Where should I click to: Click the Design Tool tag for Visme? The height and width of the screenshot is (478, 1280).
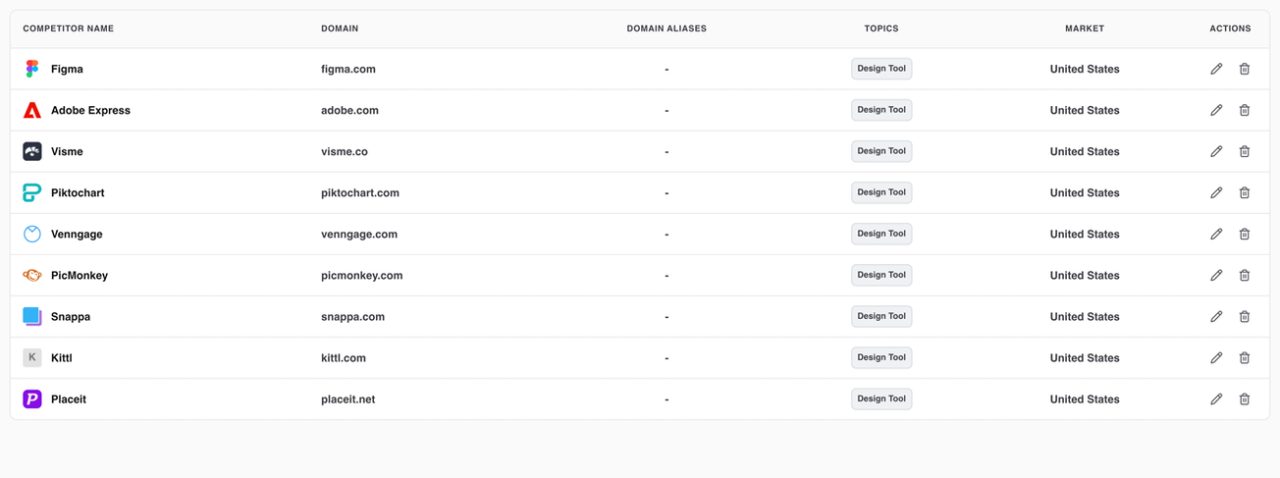[882, 151]
